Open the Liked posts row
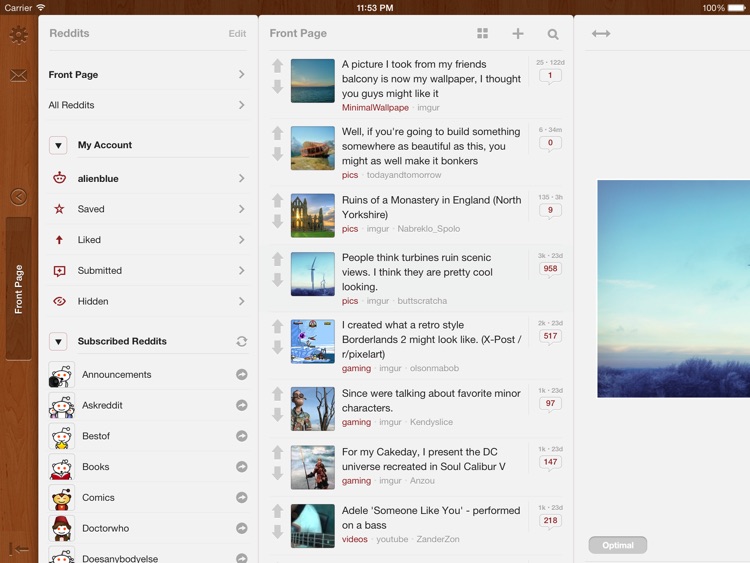The height and width of the screenshot is (563, 750). (148, 240)
